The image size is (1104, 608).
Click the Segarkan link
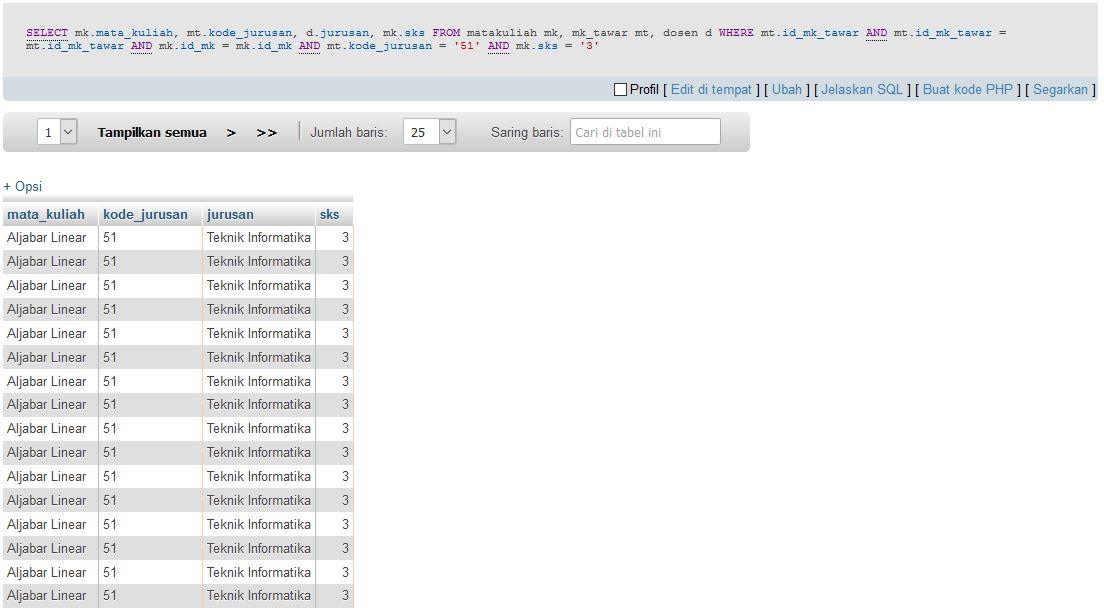1060,89
